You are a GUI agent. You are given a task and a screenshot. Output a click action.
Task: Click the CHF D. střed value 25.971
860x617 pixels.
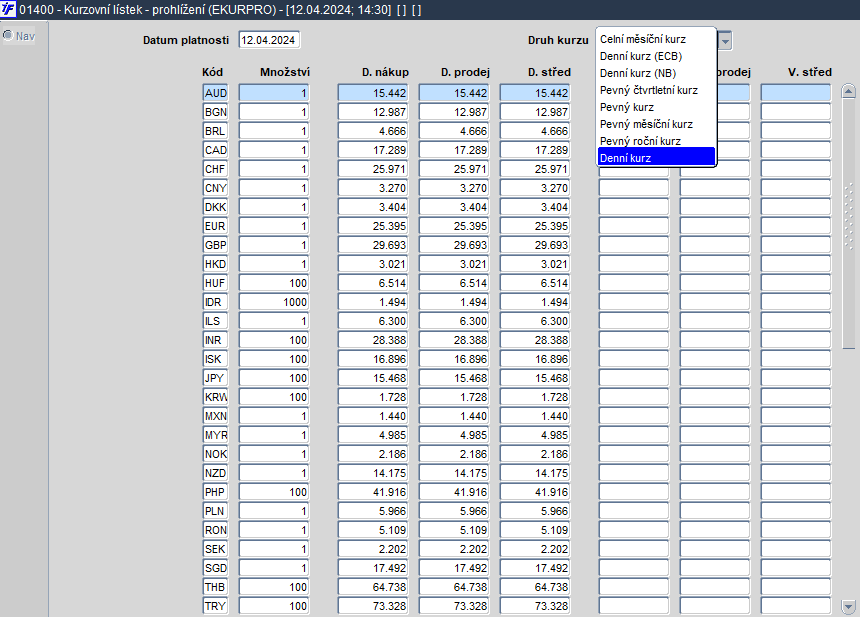tap(535, 169)
